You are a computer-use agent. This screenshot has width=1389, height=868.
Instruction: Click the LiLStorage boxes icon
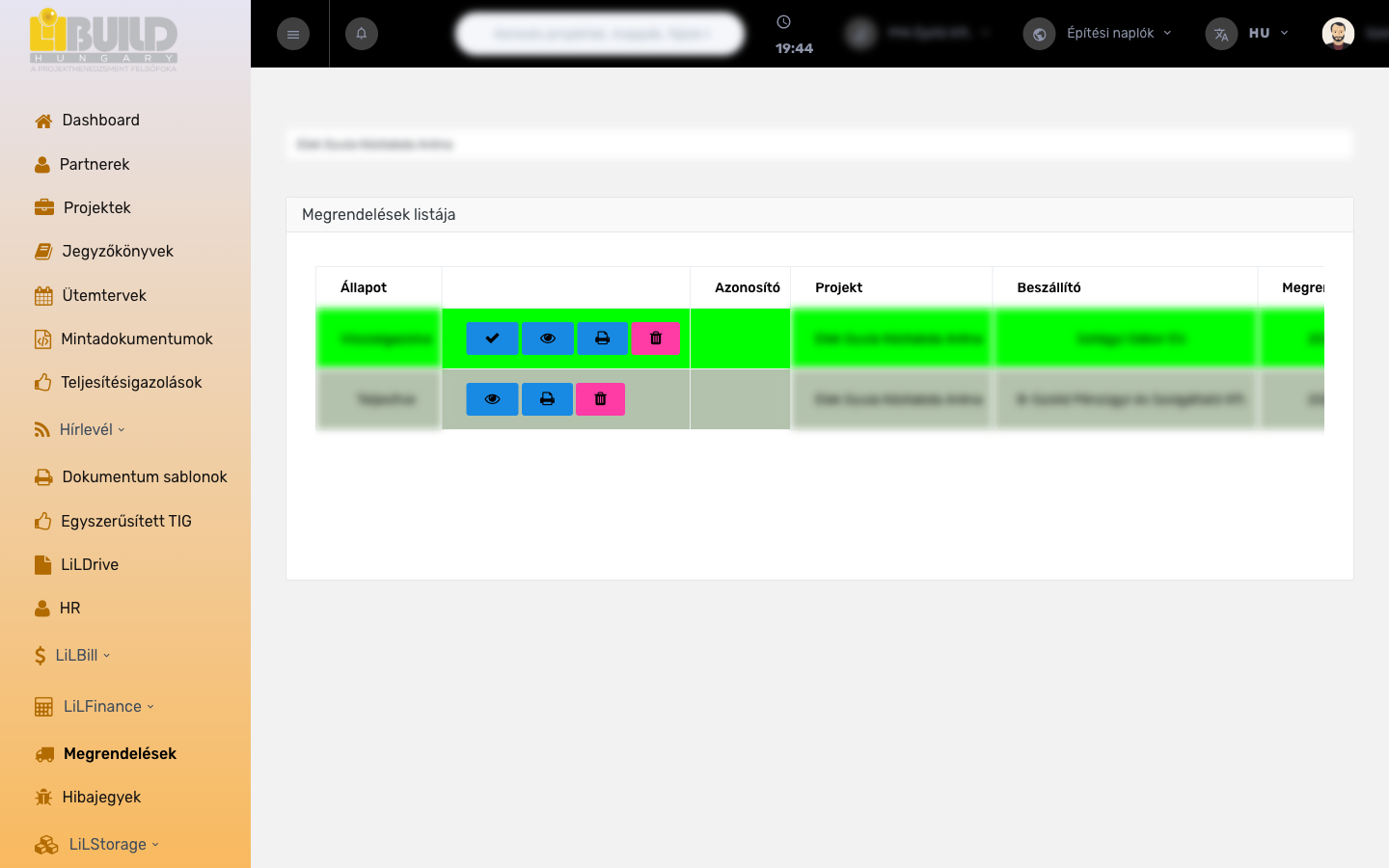pyautogui.click(x=46, y=845)
